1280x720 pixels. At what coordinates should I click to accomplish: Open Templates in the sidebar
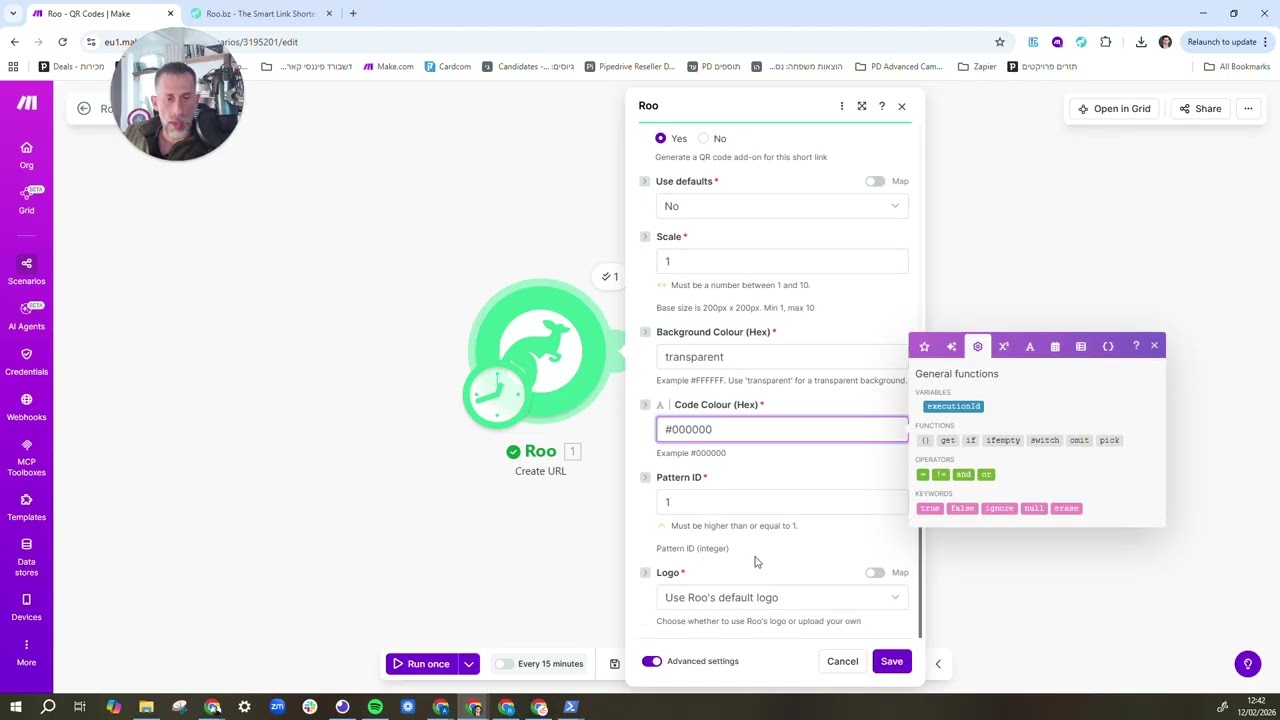pos(26,507)
